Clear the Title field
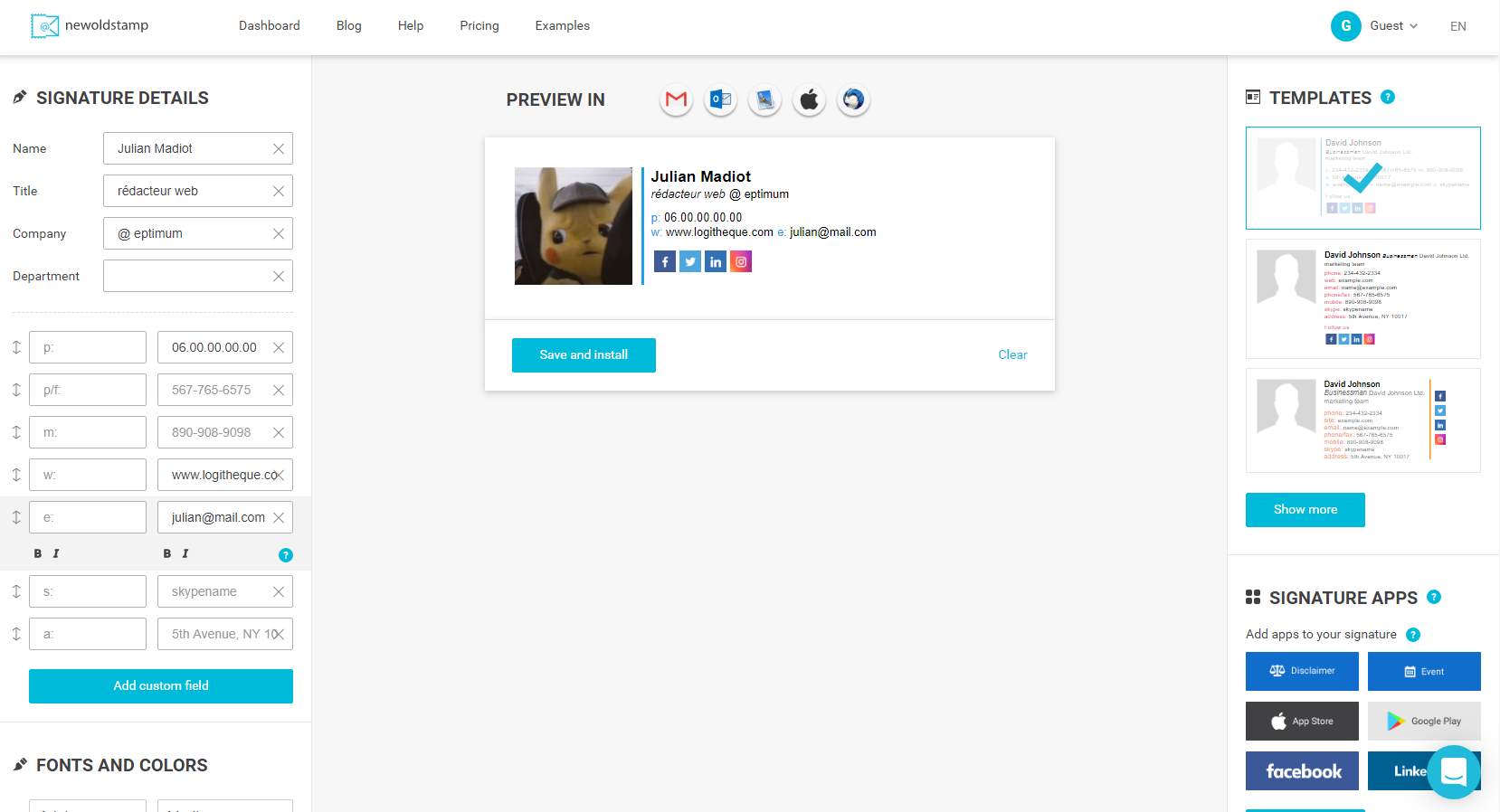This screenshot has height=812, width=1500. point(279,191)
